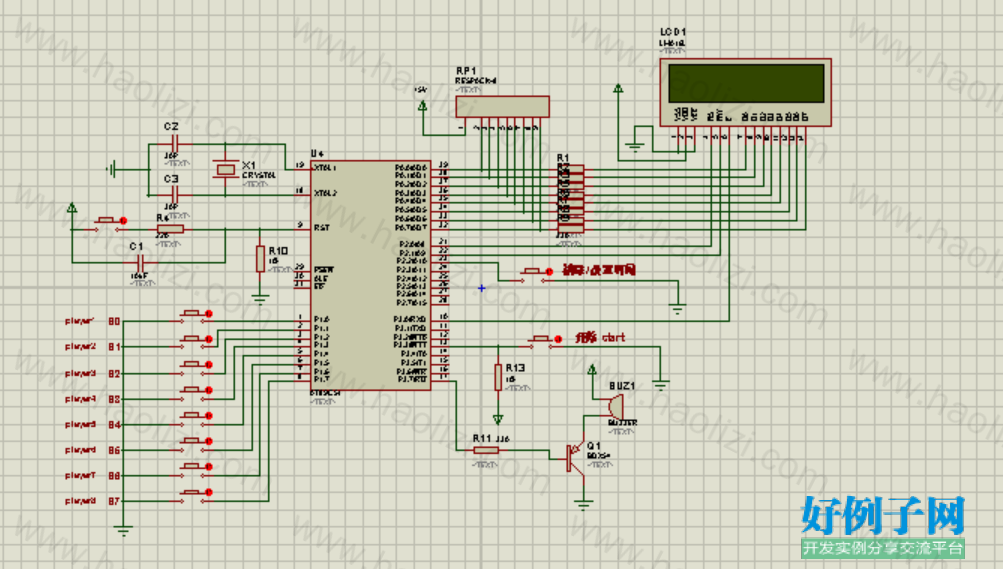Select the RP1 resistor pack
This screenshot has height=569, width=1003.
502,107
